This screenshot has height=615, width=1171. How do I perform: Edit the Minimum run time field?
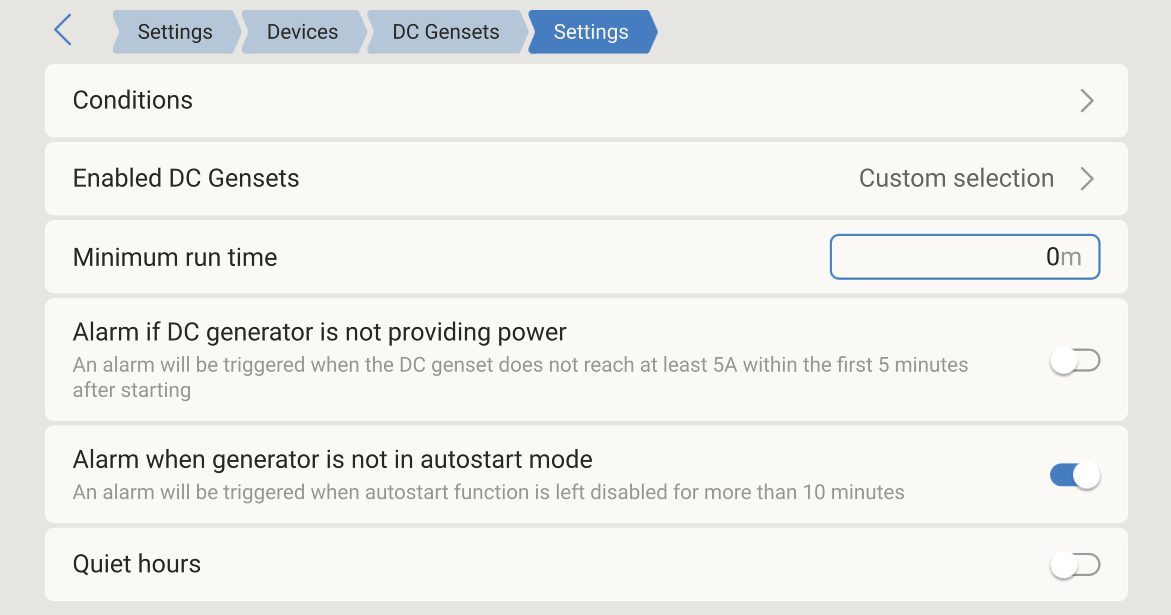[x=965, y=257]
